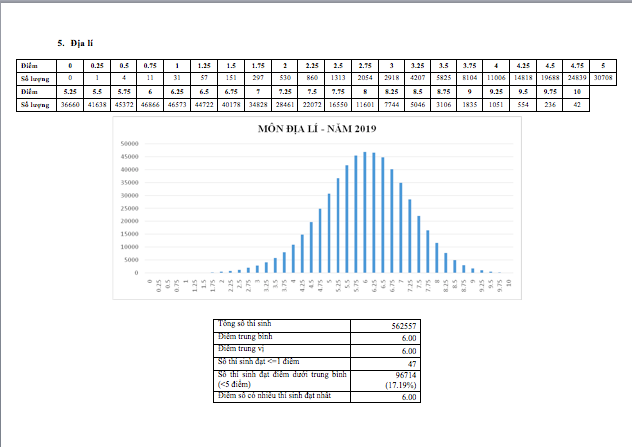632x447 pixels.
Task: Click the score header cell 9.75
Action: click(550, 92)
